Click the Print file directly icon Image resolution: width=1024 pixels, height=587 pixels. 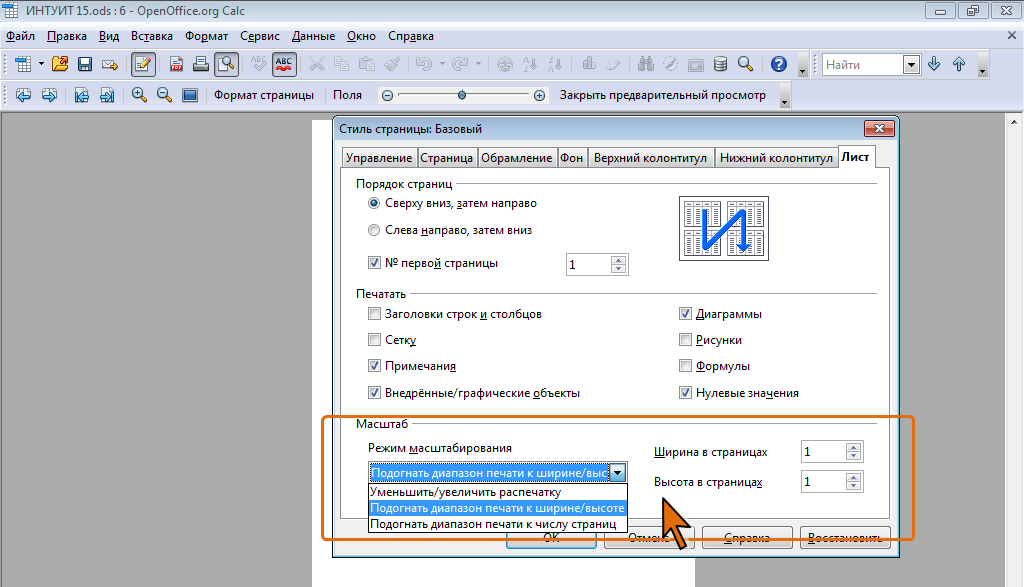(x=201, y=64)
